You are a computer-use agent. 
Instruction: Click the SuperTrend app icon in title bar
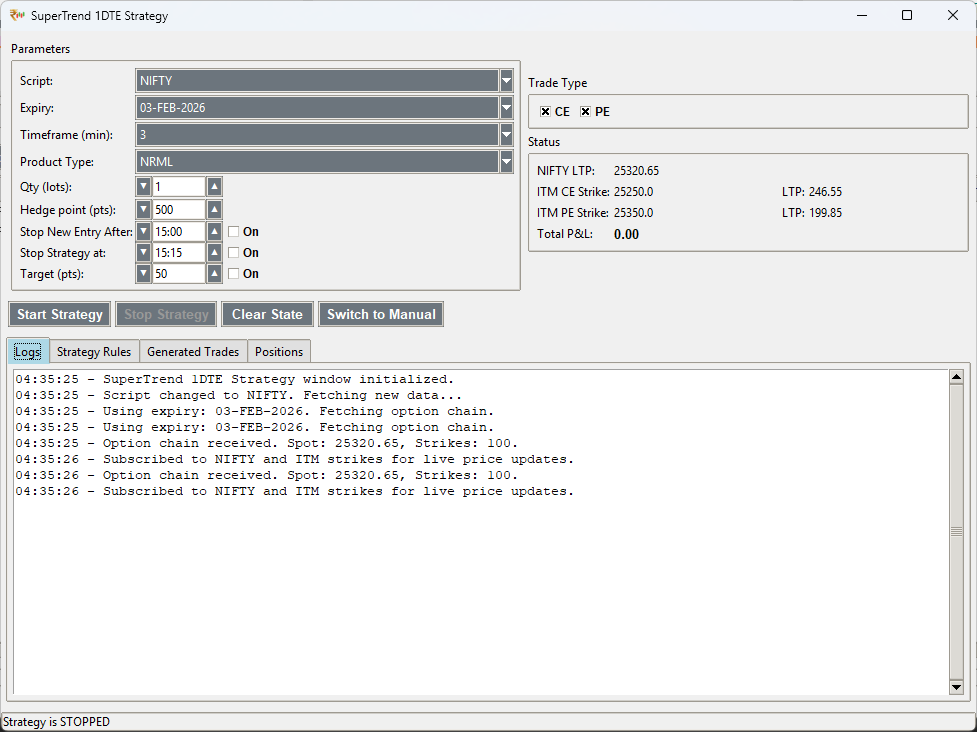[17, 16]
